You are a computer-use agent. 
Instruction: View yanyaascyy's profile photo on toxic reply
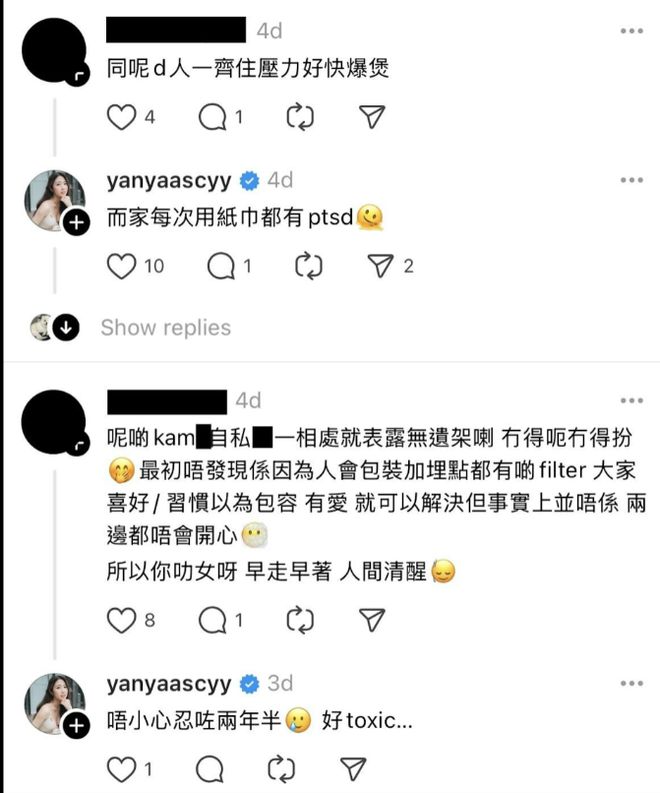click(x=54, y=704)
